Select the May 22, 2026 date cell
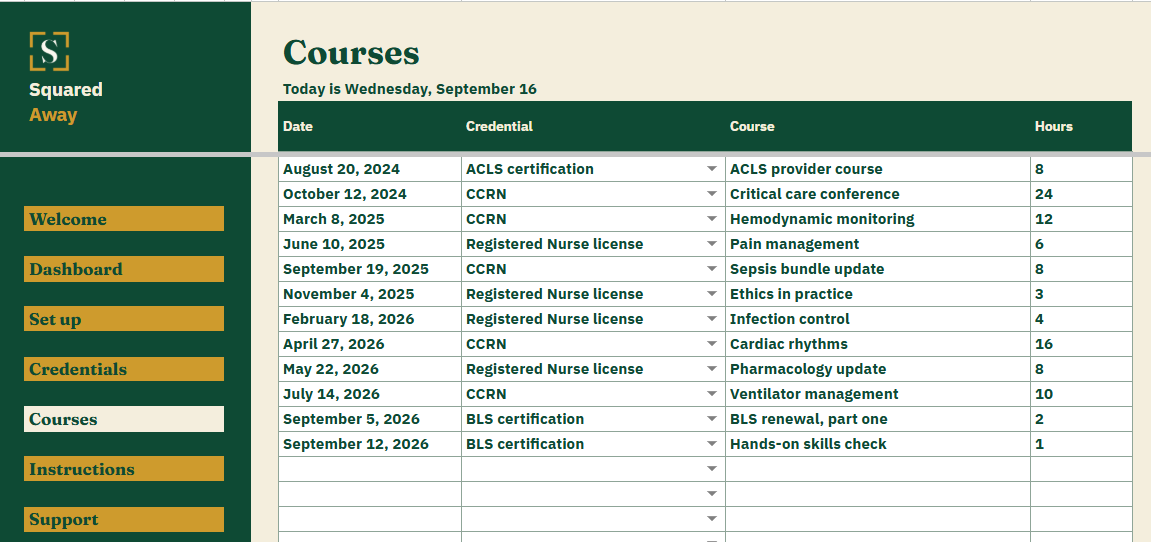Viewport: 1151px width, 542px height. click(x=370, y=369)
